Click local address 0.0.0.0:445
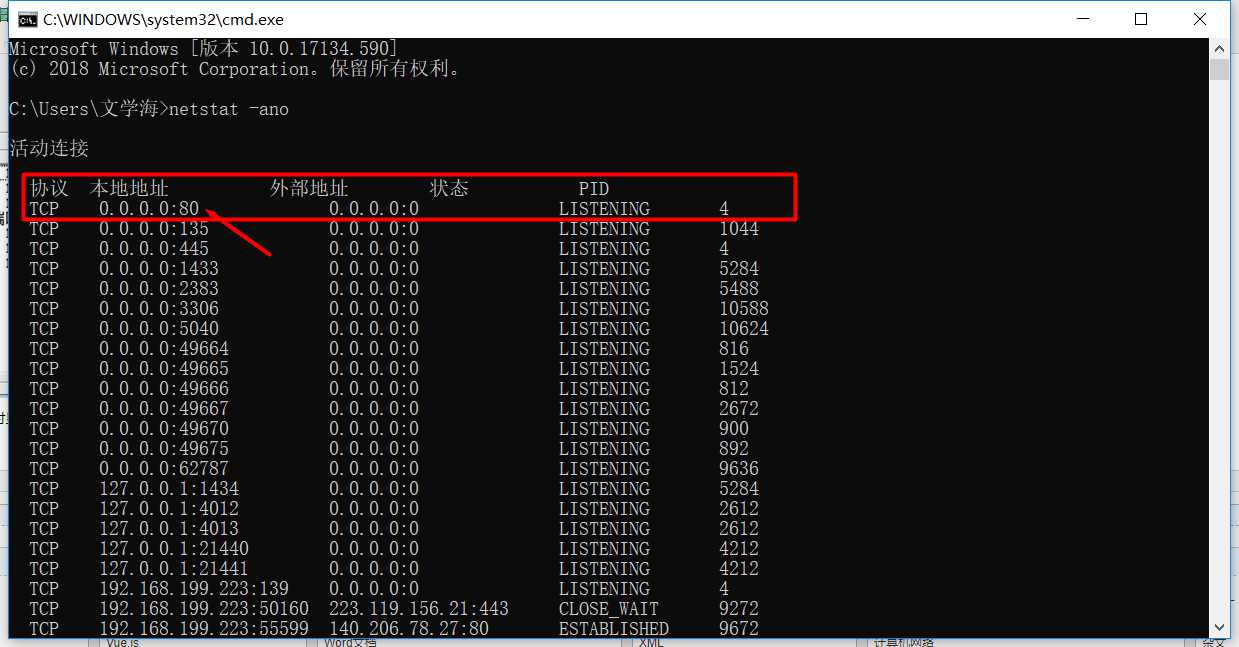This screenshot has width=1239, height=647. (x=154, y=249)
